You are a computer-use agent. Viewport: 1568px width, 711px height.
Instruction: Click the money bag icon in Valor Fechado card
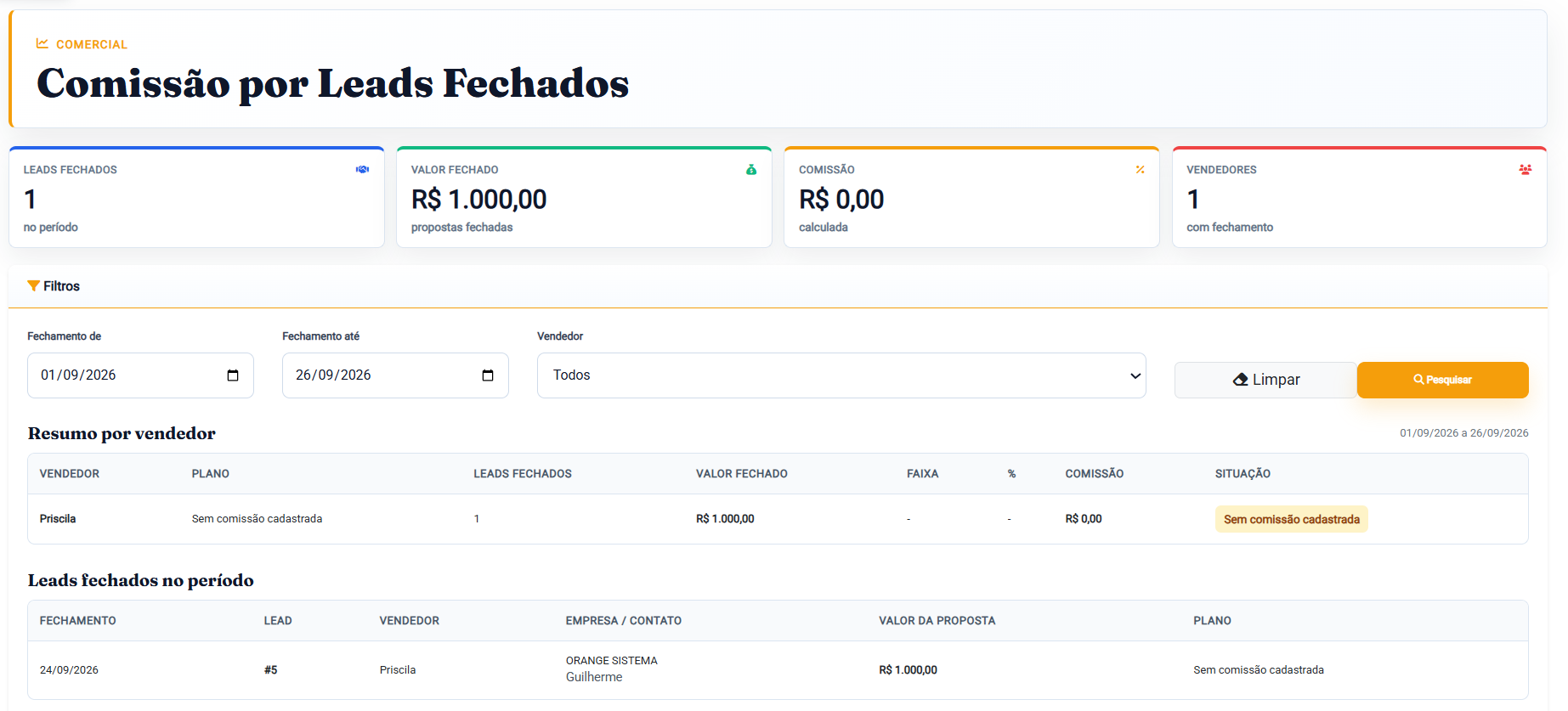pyautogui.click(x=751, y=169)
